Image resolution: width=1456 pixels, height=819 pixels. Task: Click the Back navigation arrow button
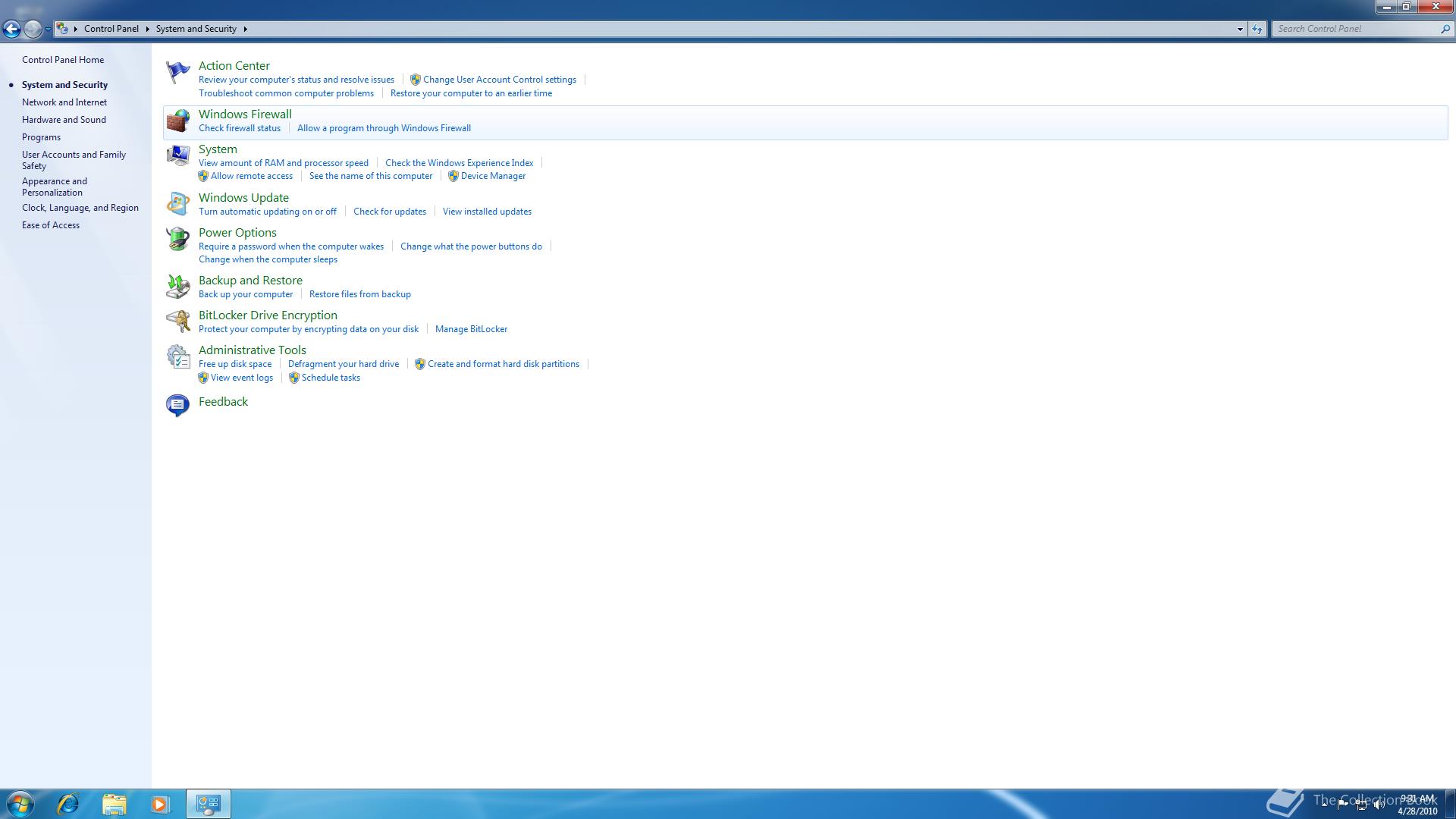[11, 29]
